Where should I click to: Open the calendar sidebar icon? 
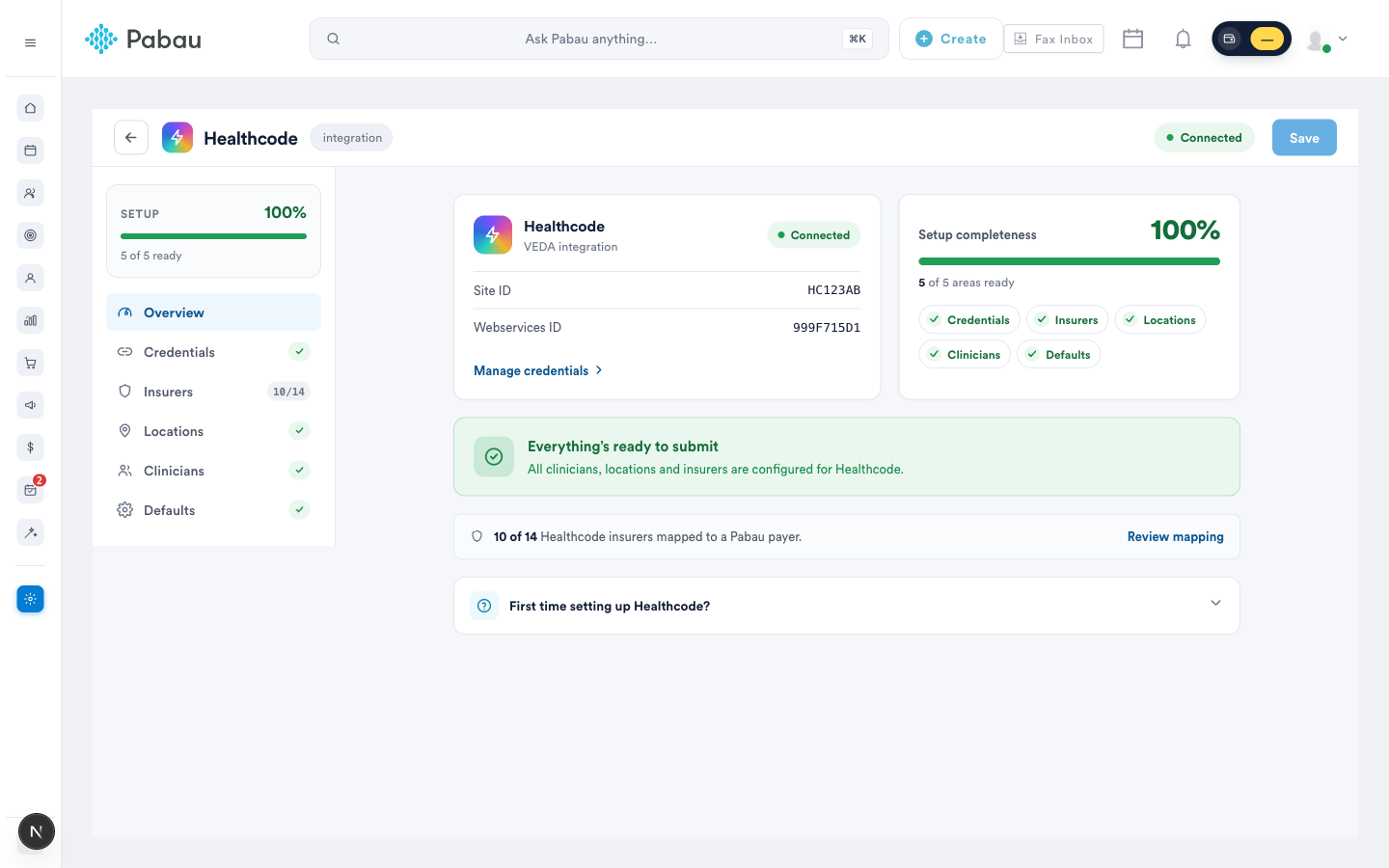click(30, 150)
